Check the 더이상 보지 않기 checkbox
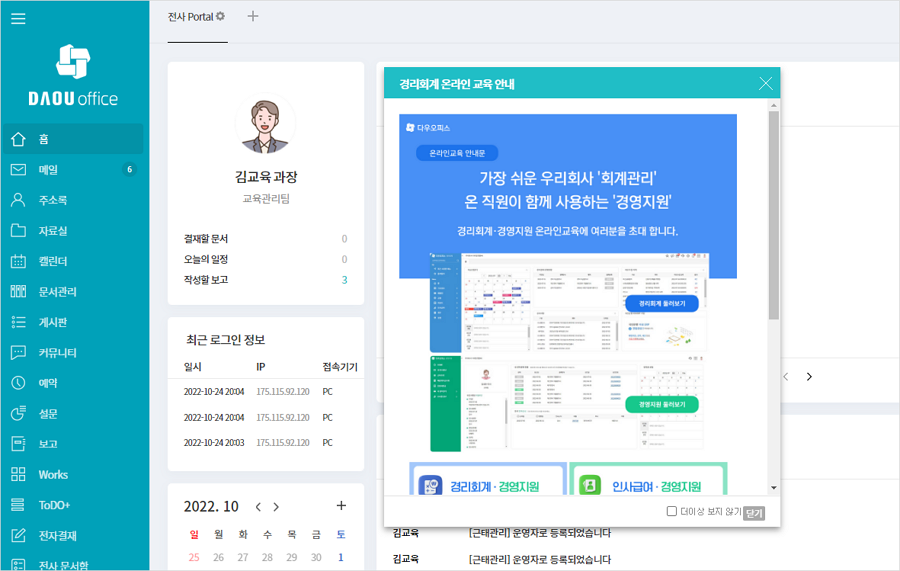 pyautogui.click(x=672, y=511)
